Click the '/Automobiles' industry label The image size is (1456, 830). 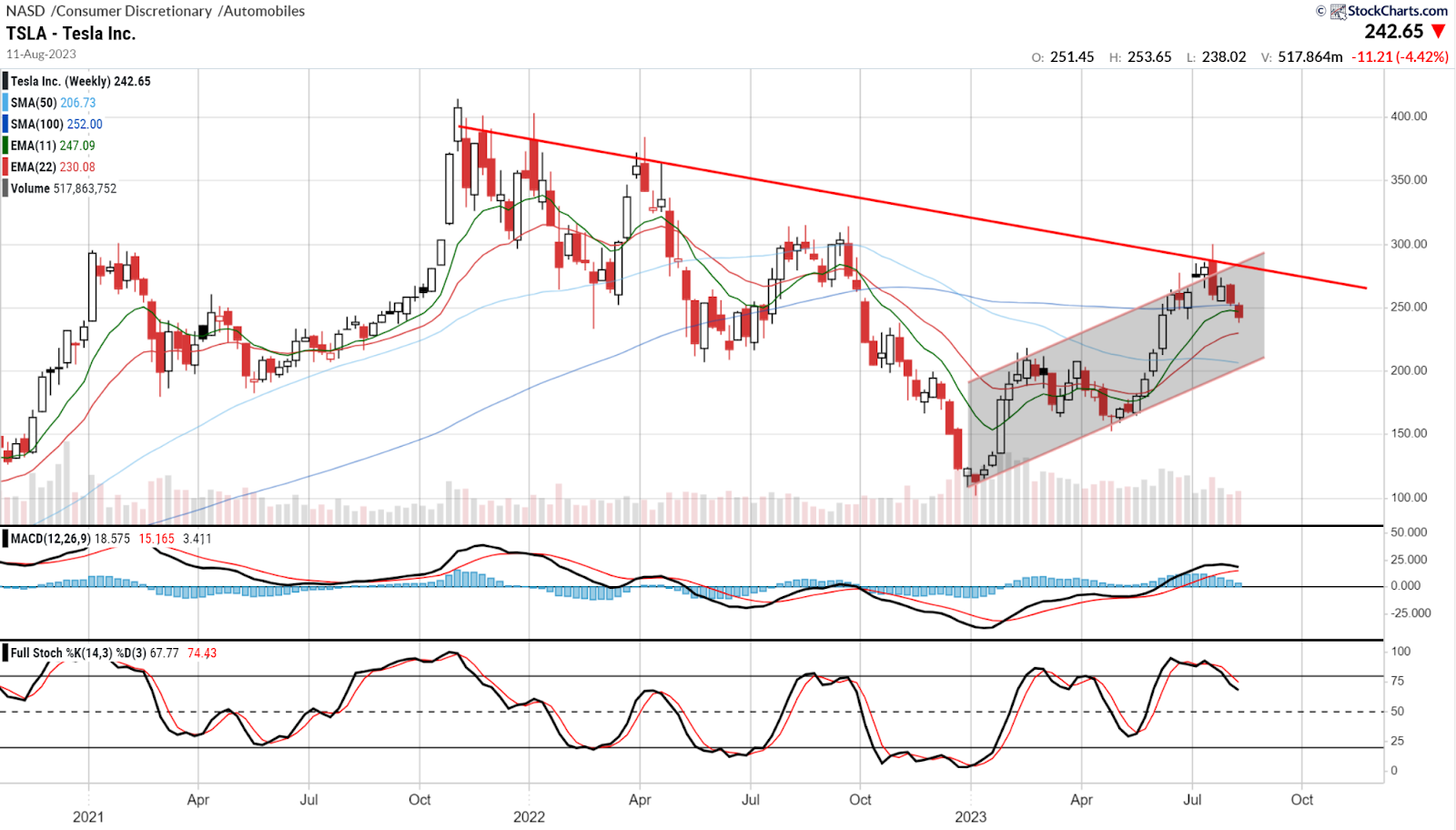pyautogui.click(x=261, y=11)
